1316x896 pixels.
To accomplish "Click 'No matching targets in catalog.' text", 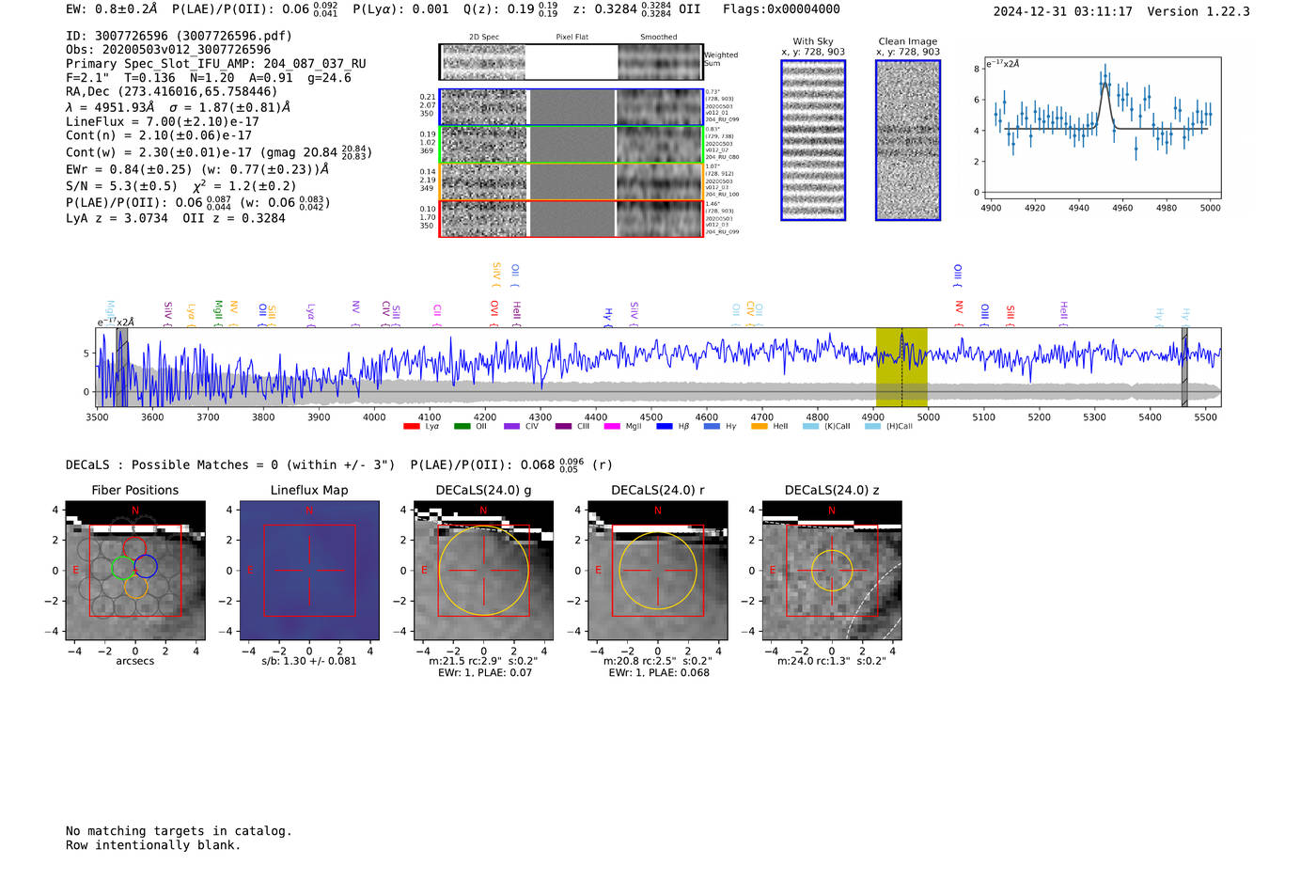I will click(179, 830).
